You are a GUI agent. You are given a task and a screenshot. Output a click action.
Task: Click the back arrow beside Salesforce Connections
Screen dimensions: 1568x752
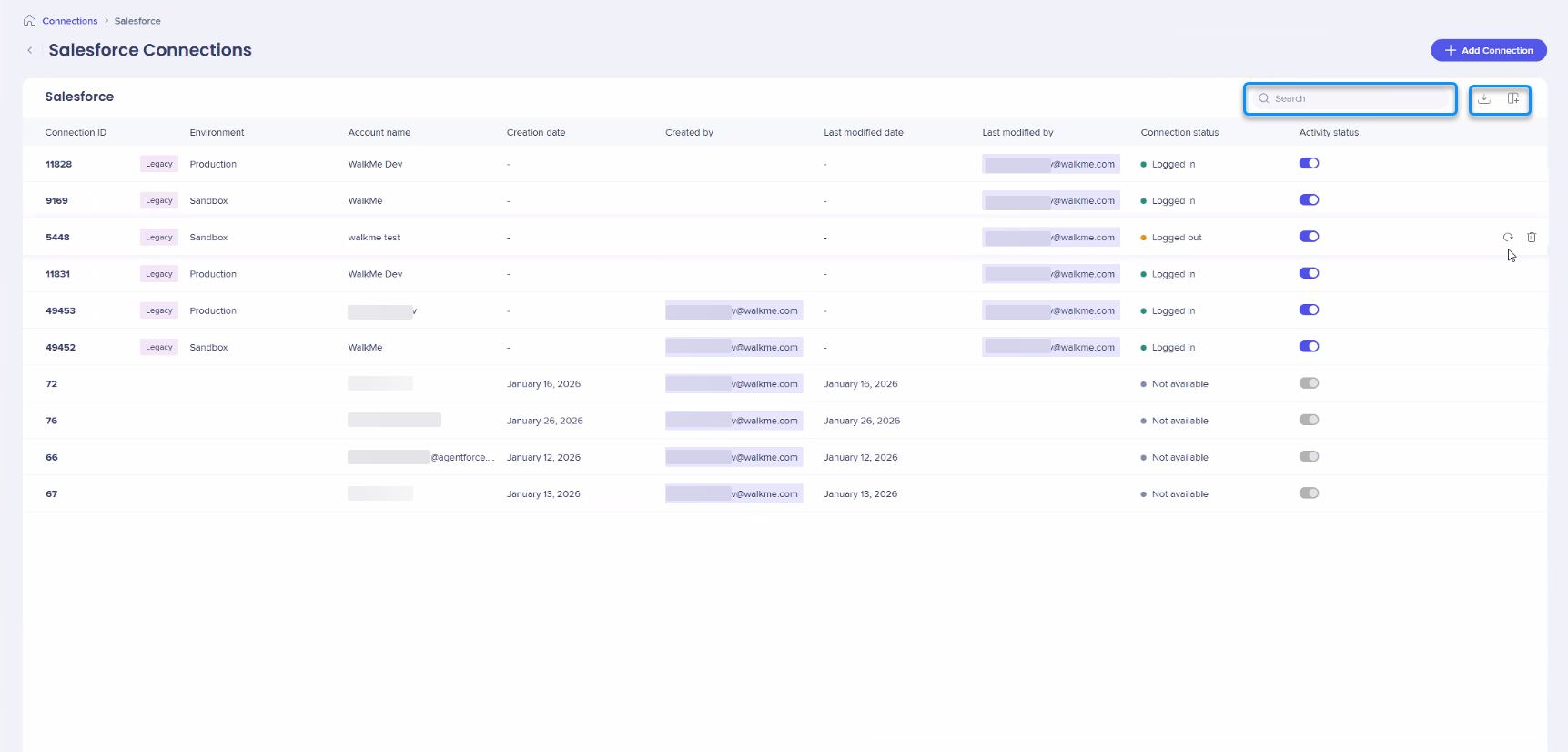click(30, 51)
